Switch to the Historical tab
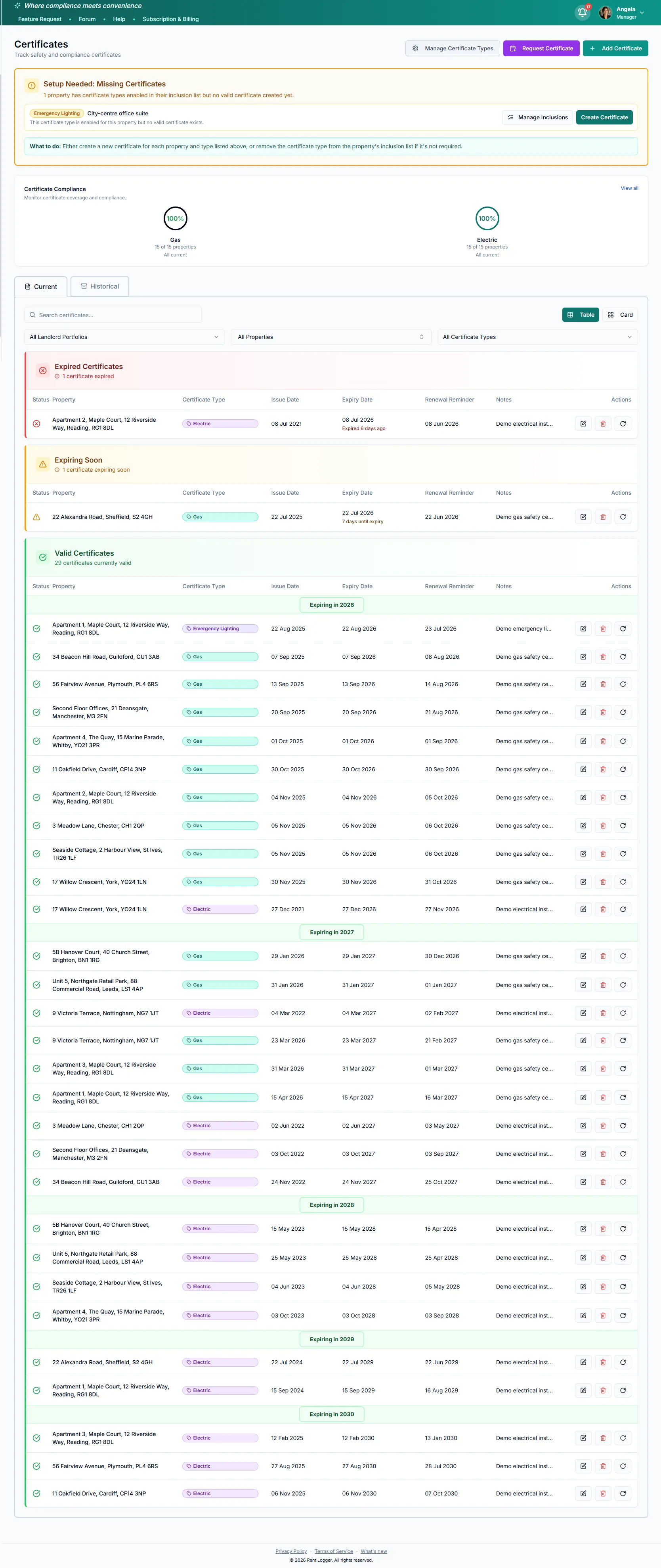661x1568 pixels. 100,286
